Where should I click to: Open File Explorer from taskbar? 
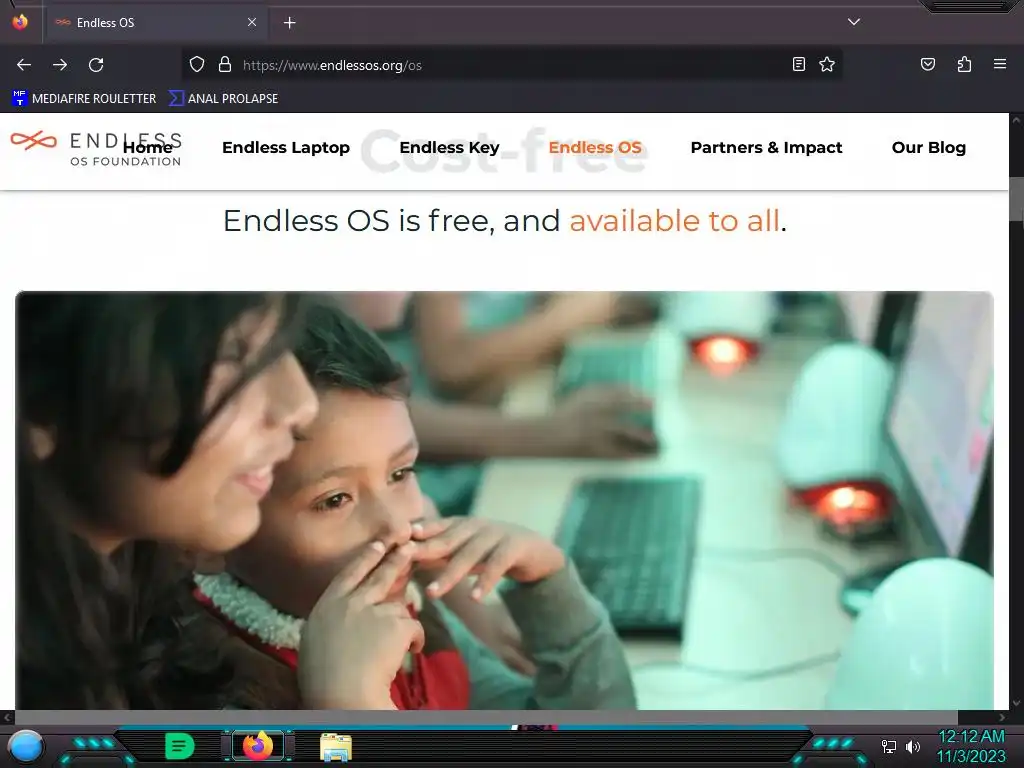[x=336, y=747]
